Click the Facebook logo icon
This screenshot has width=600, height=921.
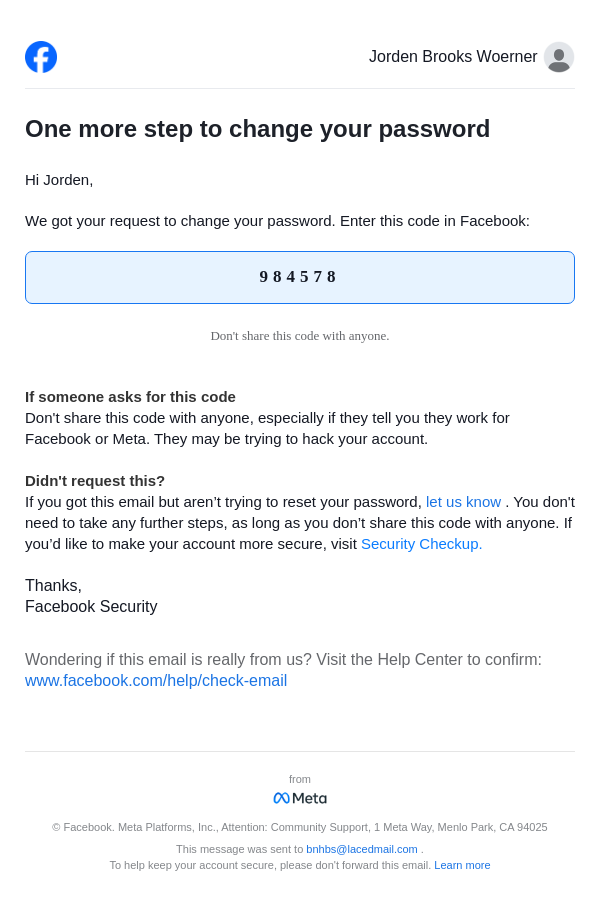click(x=41, y=57)
